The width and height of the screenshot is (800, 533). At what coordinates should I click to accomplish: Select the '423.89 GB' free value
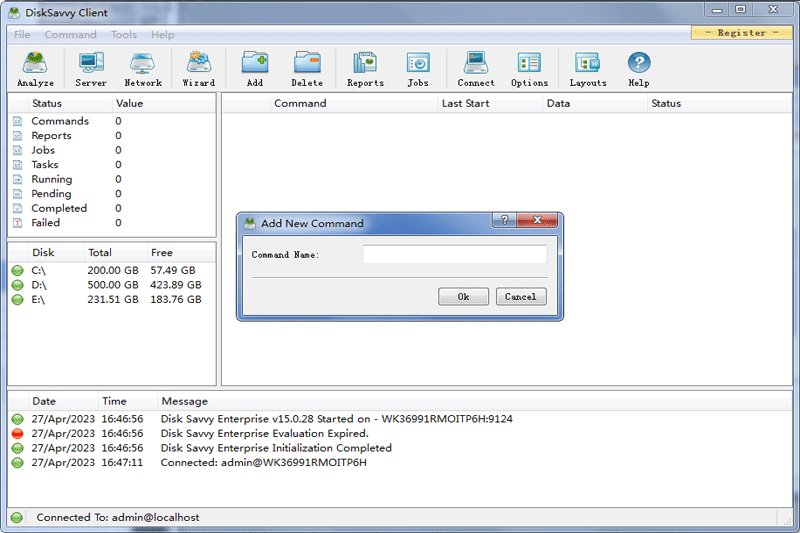[x=176, y=285]
